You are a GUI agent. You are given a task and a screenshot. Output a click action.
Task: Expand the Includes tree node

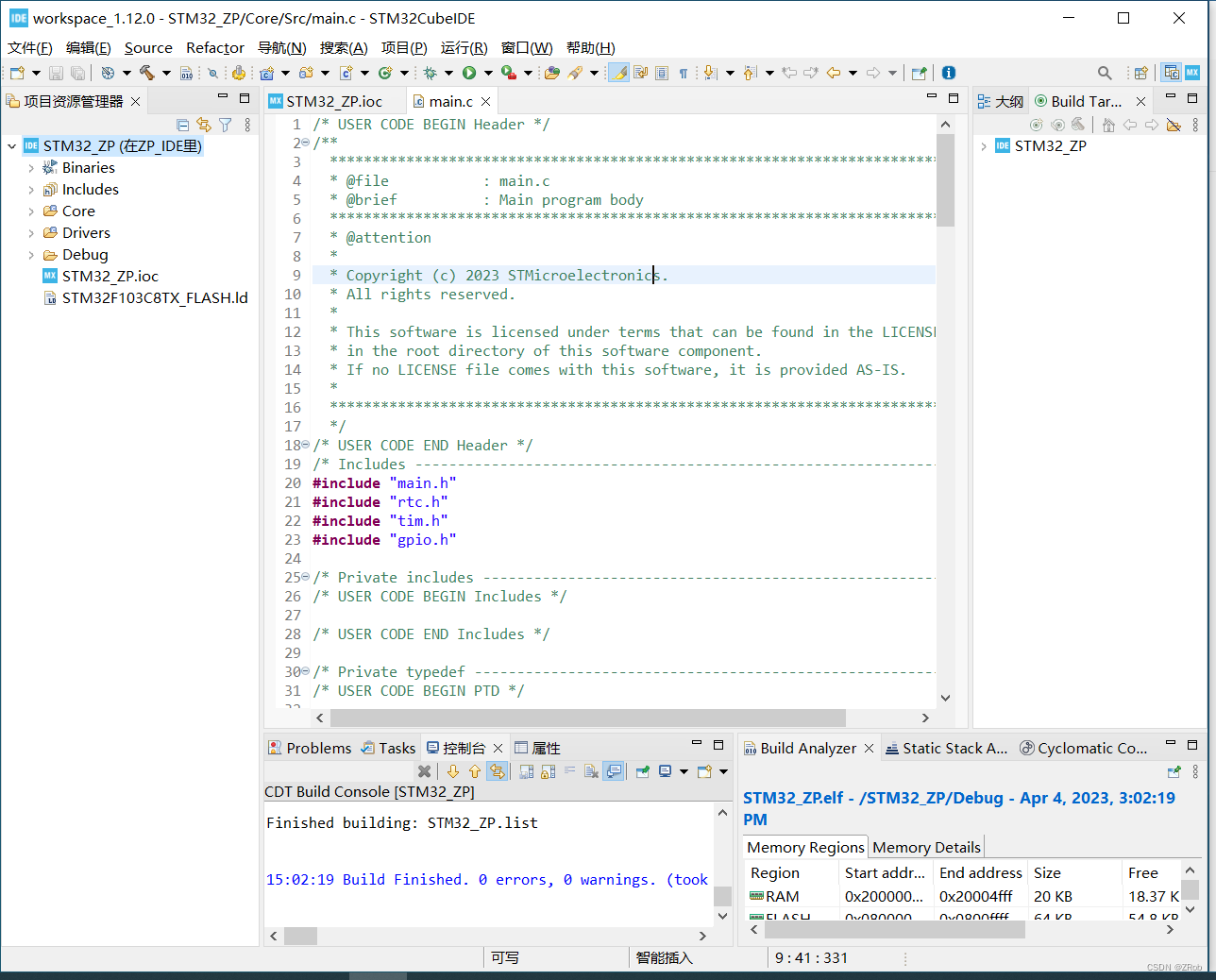(x=31, y=190)
